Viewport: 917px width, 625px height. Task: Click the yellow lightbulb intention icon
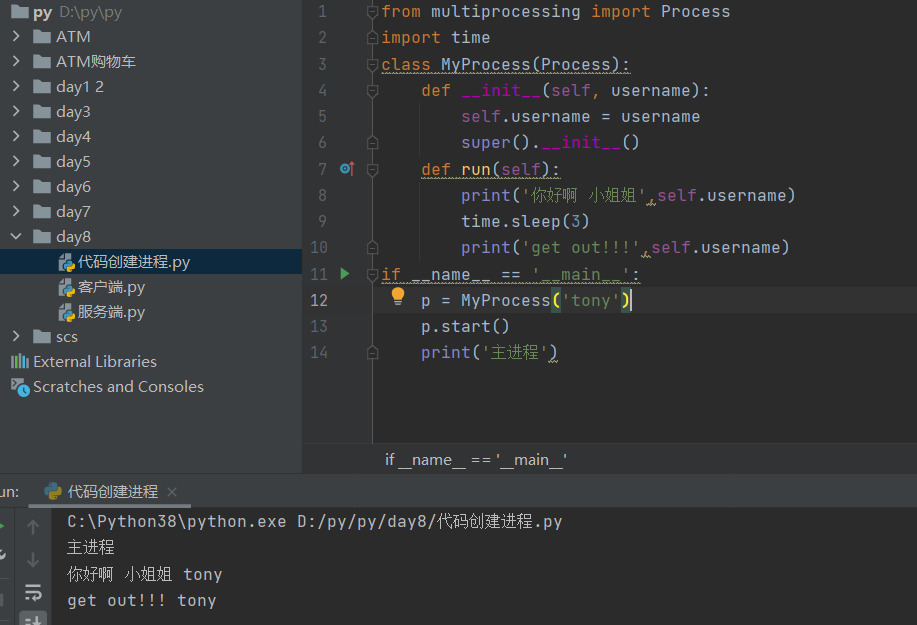click(397, 296)
